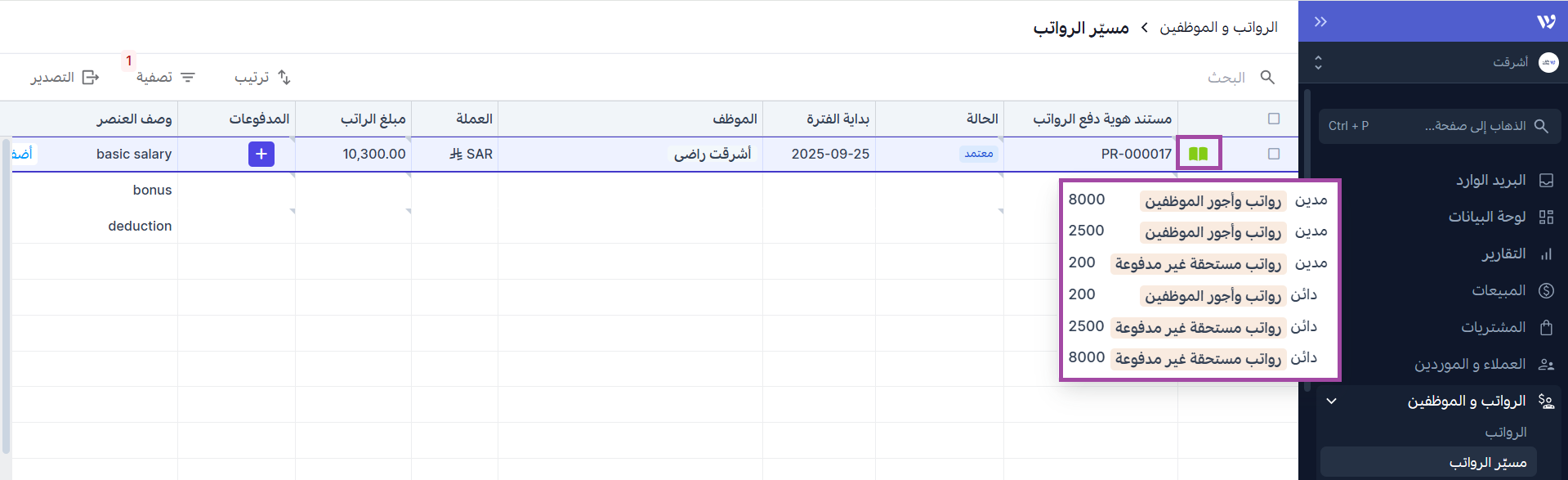Screen dimensions: 1568x480
Task: Click the PR-000017 payroll document ID
Action: coord(1136,154)
